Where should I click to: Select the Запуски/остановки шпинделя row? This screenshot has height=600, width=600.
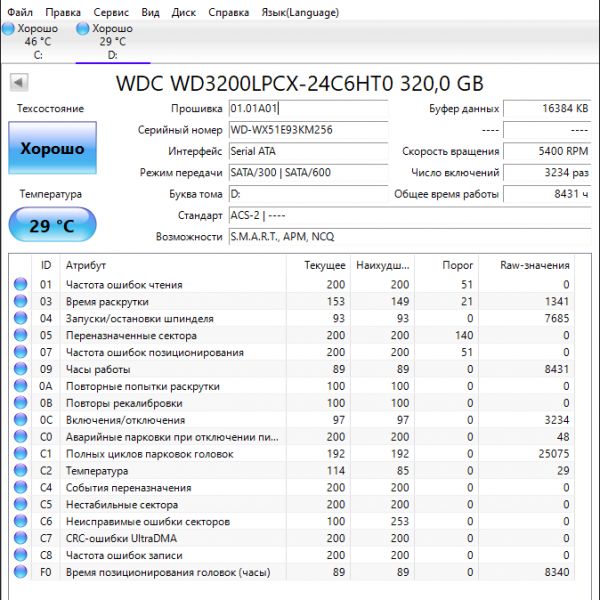(x=292, y=318)
